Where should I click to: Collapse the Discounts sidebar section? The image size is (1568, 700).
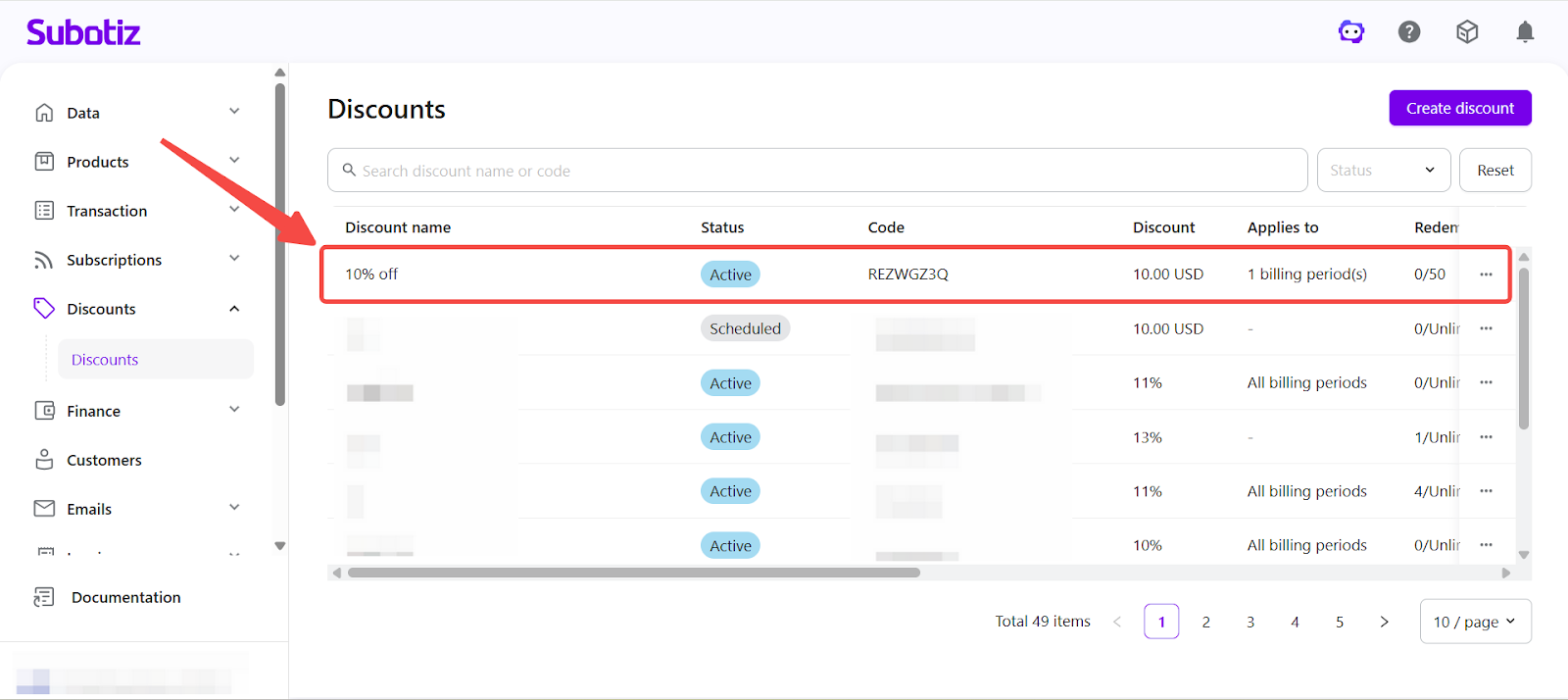[x=234, y=309]
